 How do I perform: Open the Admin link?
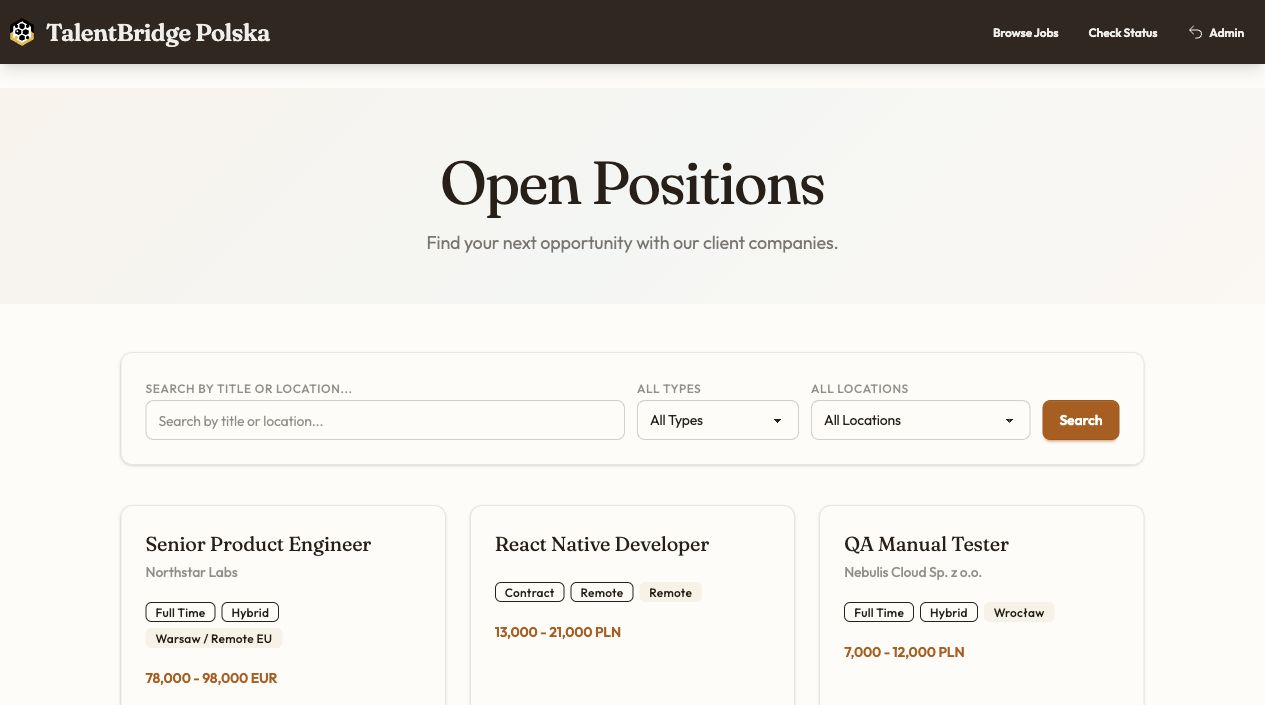click(x=1216, y=33)
